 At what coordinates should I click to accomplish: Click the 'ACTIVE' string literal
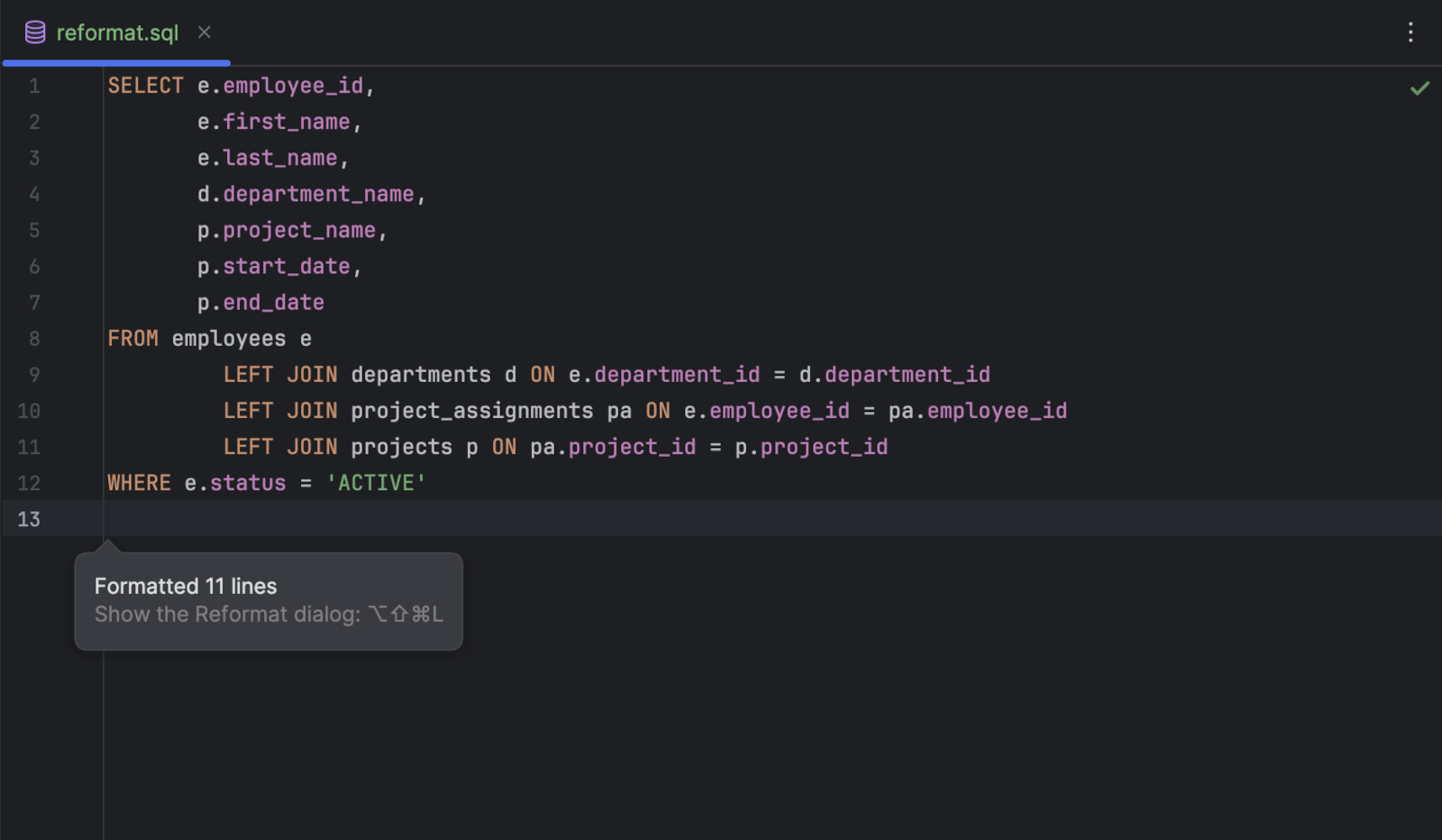(376, 483)
